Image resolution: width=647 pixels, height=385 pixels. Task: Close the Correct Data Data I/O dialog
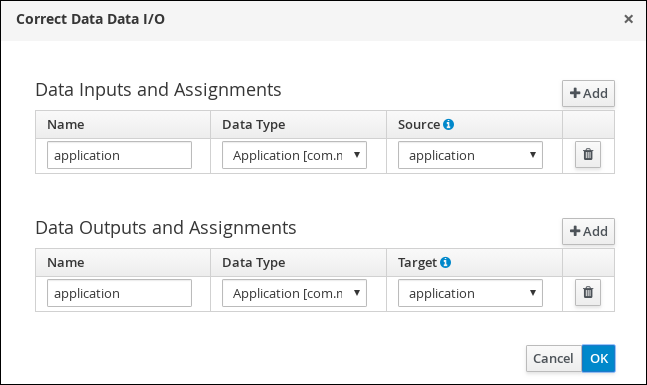[x=628, y=19]
